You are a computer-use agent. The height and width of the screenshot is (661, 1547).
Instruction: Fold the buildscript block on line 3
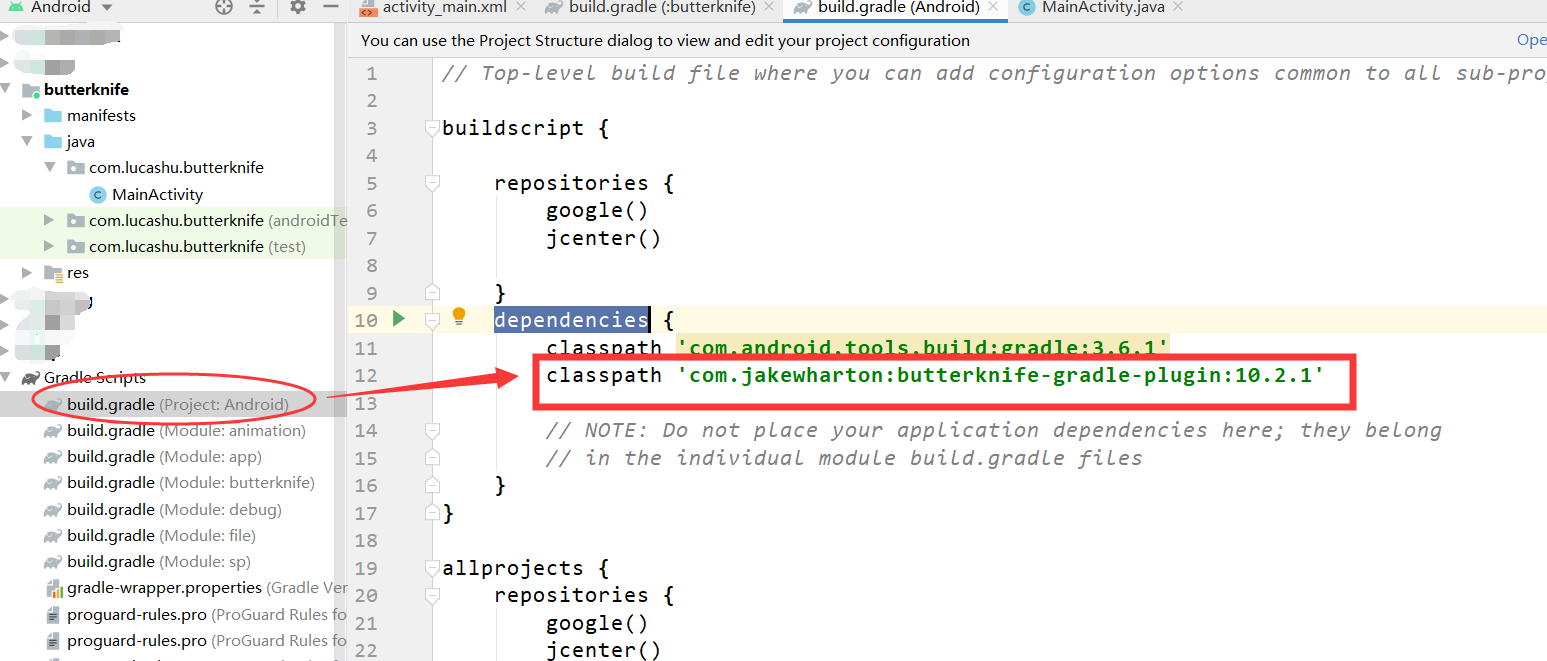[432, 127]
